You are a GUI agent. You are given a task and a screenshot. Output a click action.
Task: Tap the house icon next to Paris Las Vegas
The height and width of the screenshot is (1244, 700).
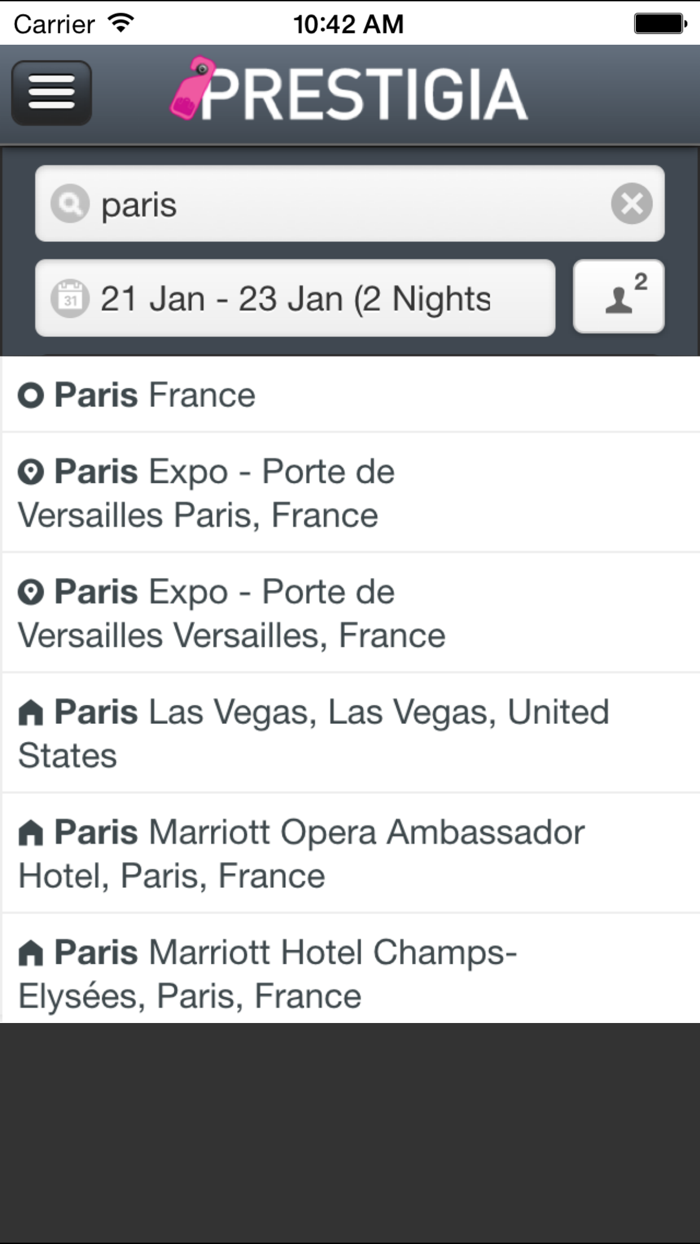pos(32,713)
